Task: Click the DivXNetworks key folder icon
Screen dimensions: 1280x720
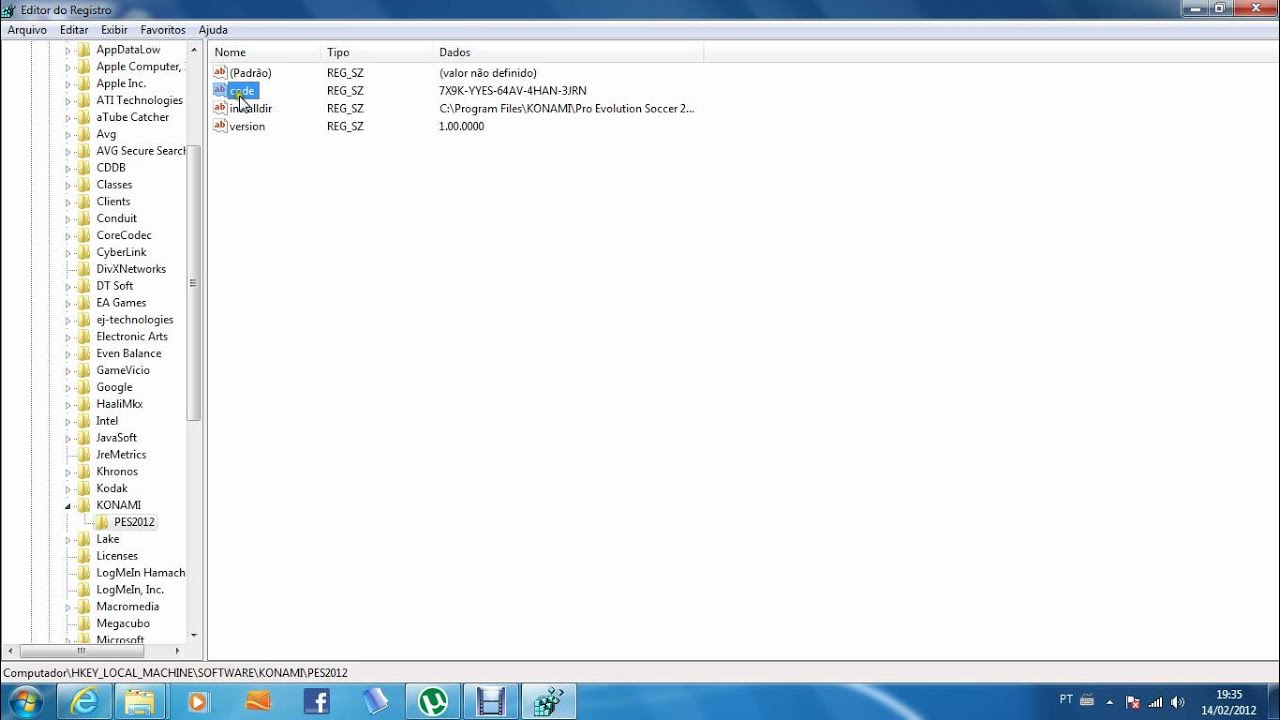Action: pos(84,269)
